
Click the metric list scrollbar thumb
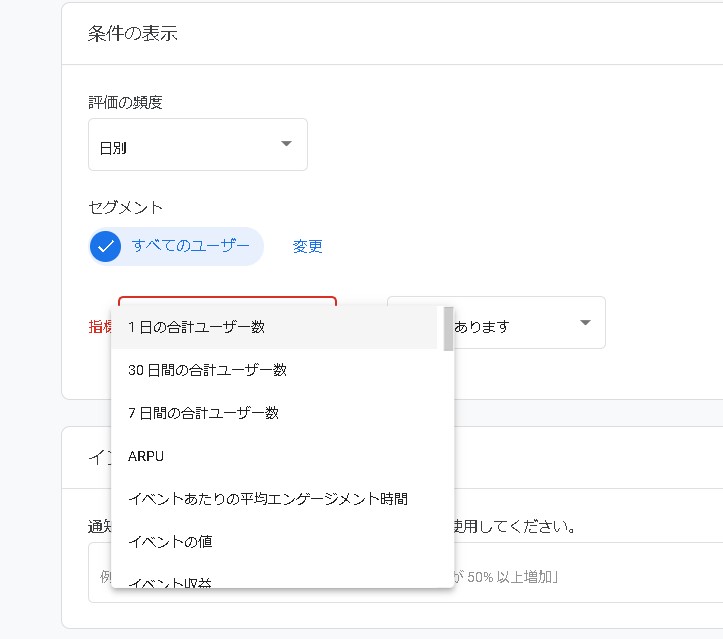[x=448, y=328]
